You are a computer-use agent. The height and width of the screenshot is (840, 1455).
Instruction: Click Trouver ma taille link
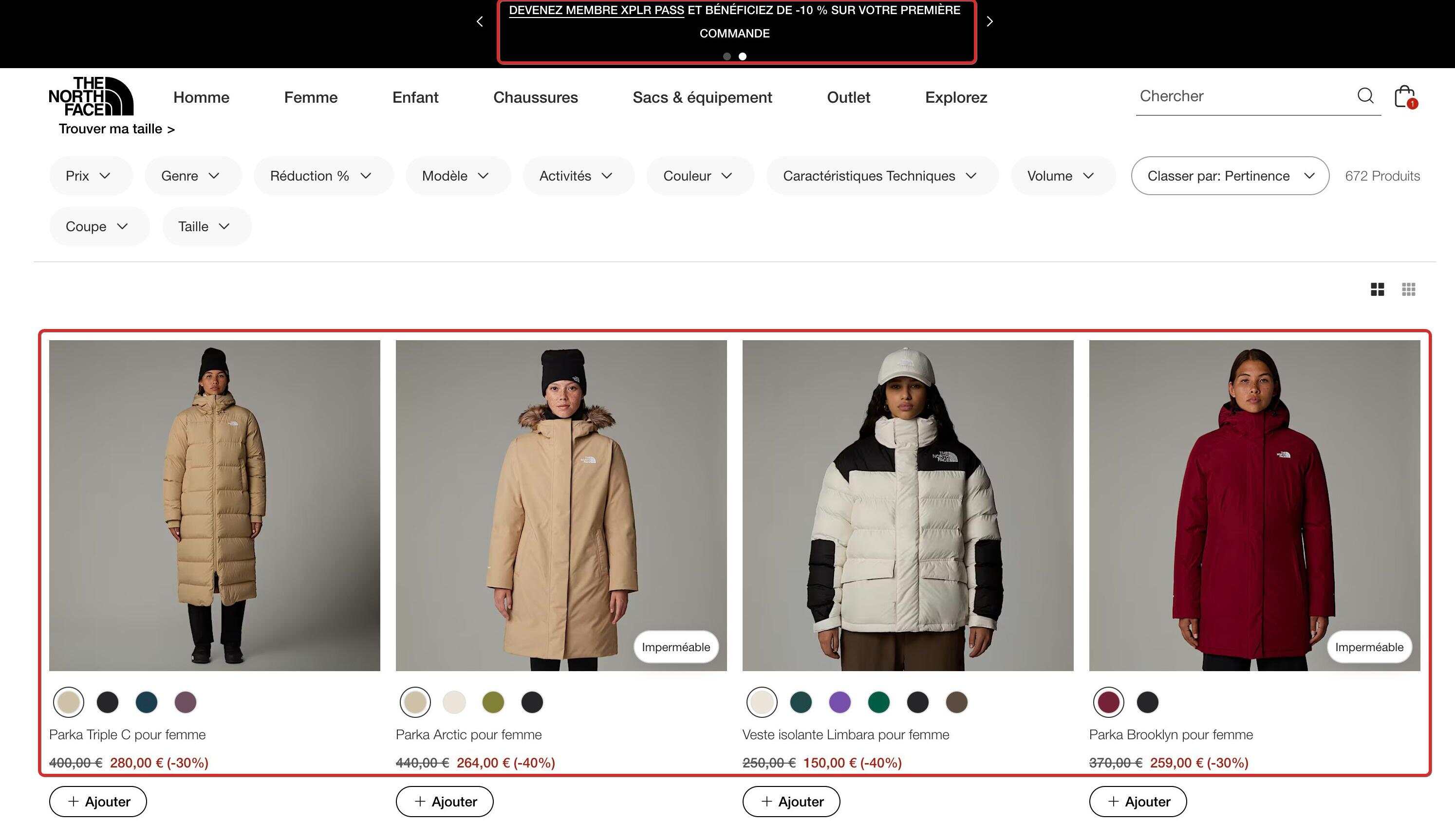pyautogui.click(x=116, y=128)
